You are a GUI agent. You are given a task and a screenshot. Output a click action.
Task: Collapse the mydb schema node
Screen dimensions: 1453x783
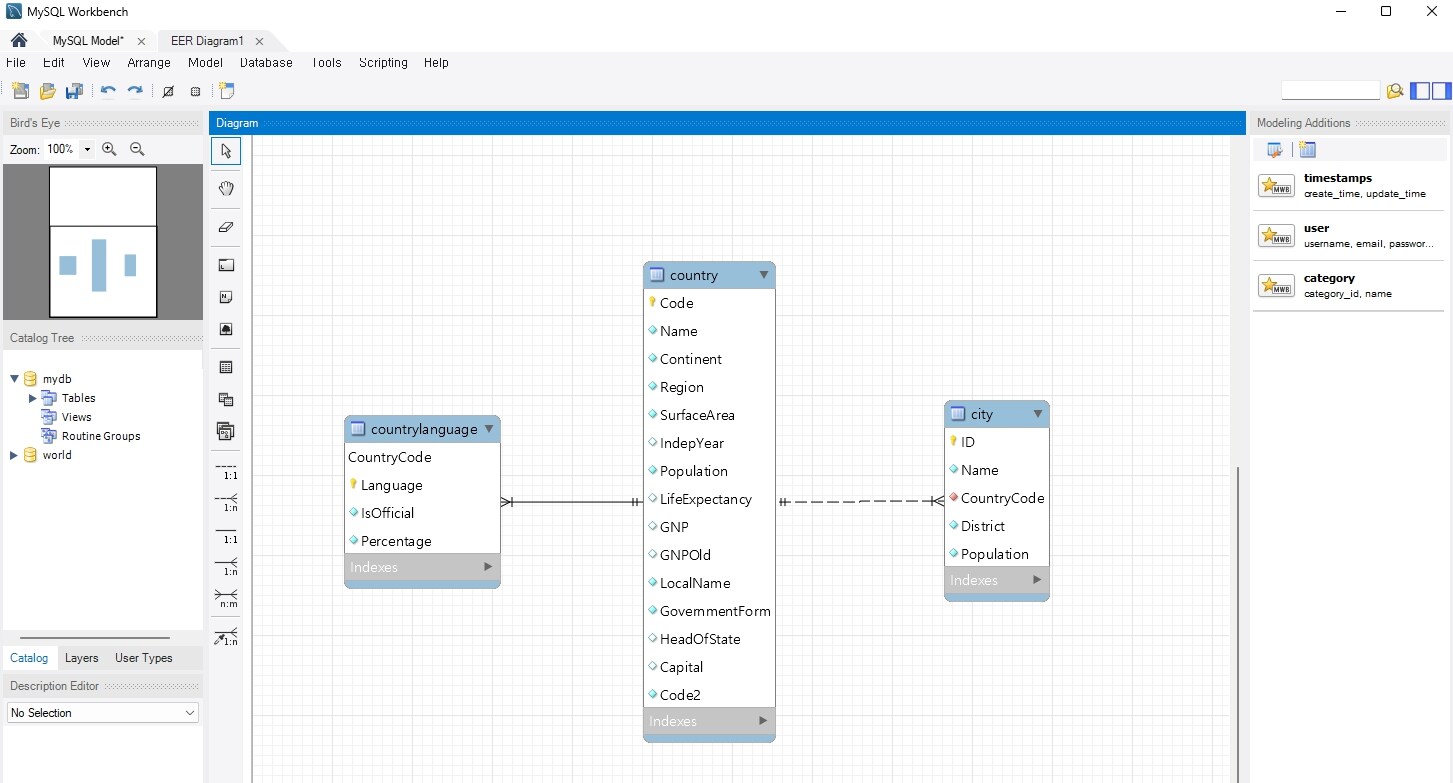click(x=15, y=379)
